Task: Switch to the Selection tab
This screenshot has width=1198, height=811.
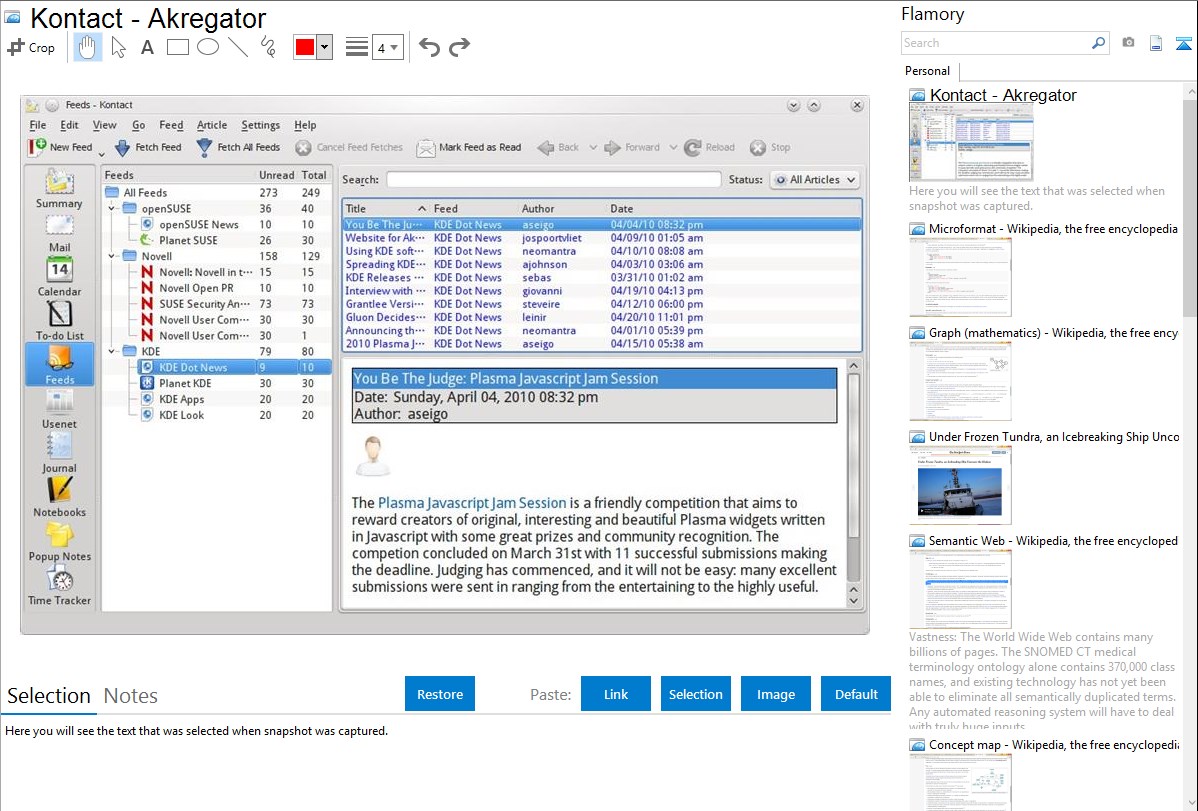Action: (49, 696)
